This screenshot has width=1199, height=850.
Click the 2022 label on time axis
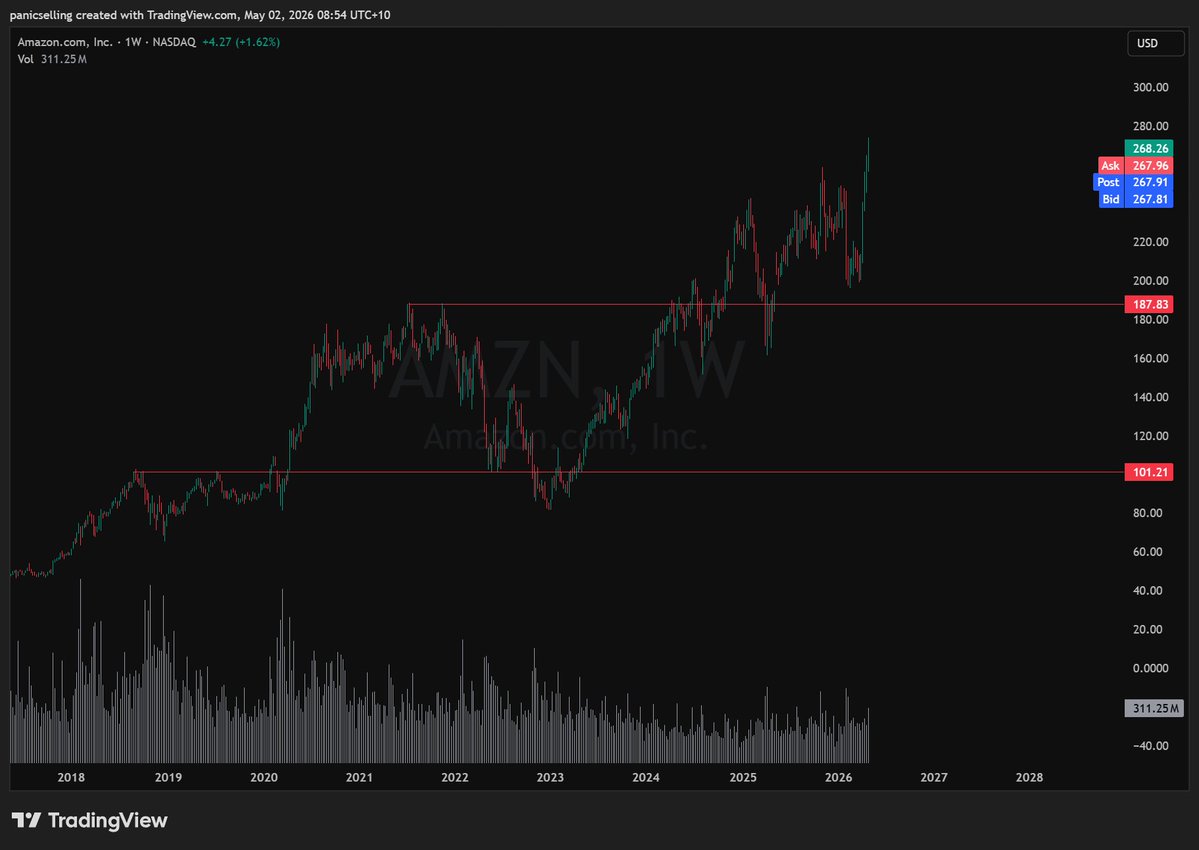[x=455, y=777]
